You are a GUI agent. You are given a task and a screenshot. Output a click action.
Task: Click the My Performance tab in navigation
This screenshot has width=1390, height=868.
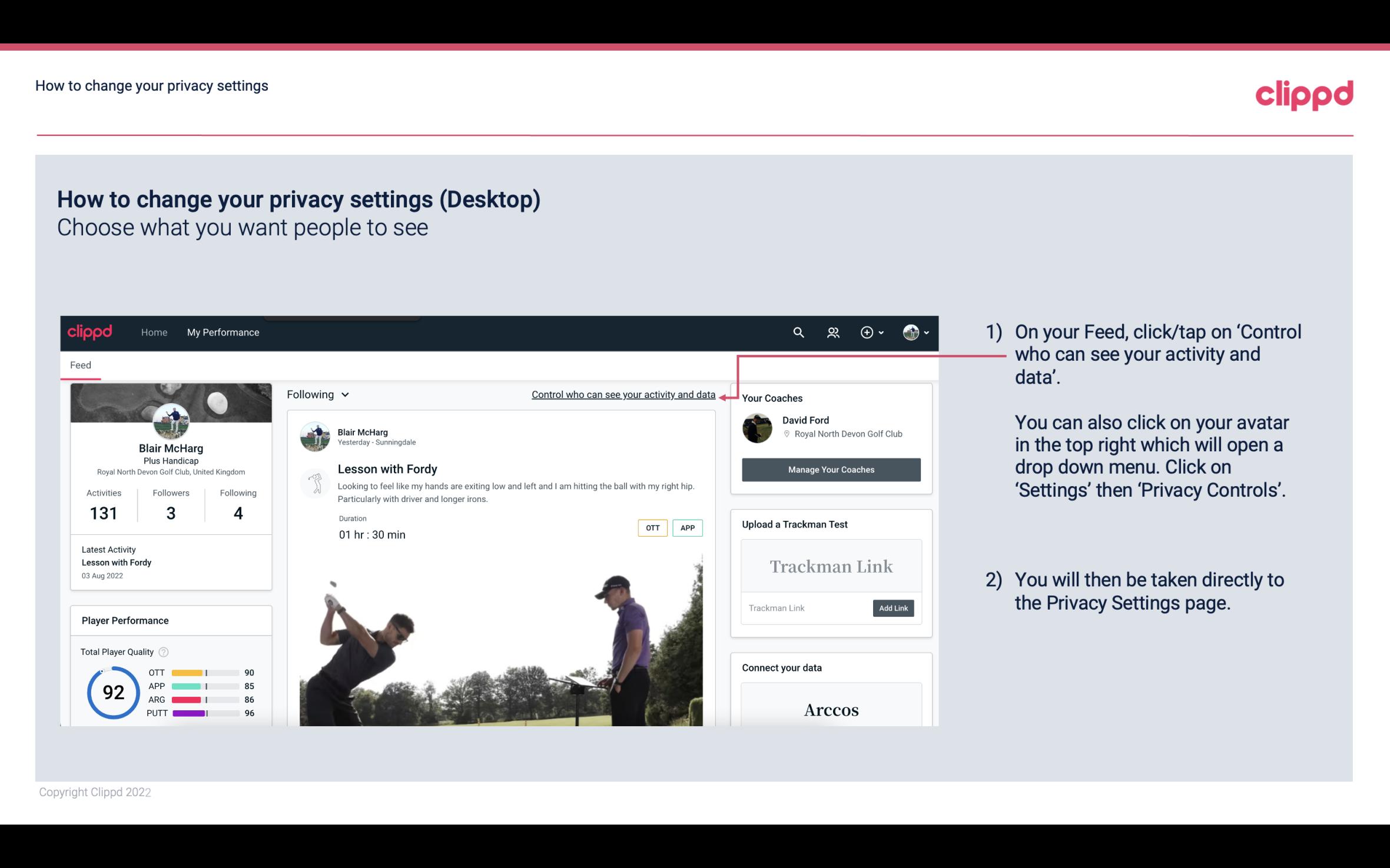pos(222,332)
